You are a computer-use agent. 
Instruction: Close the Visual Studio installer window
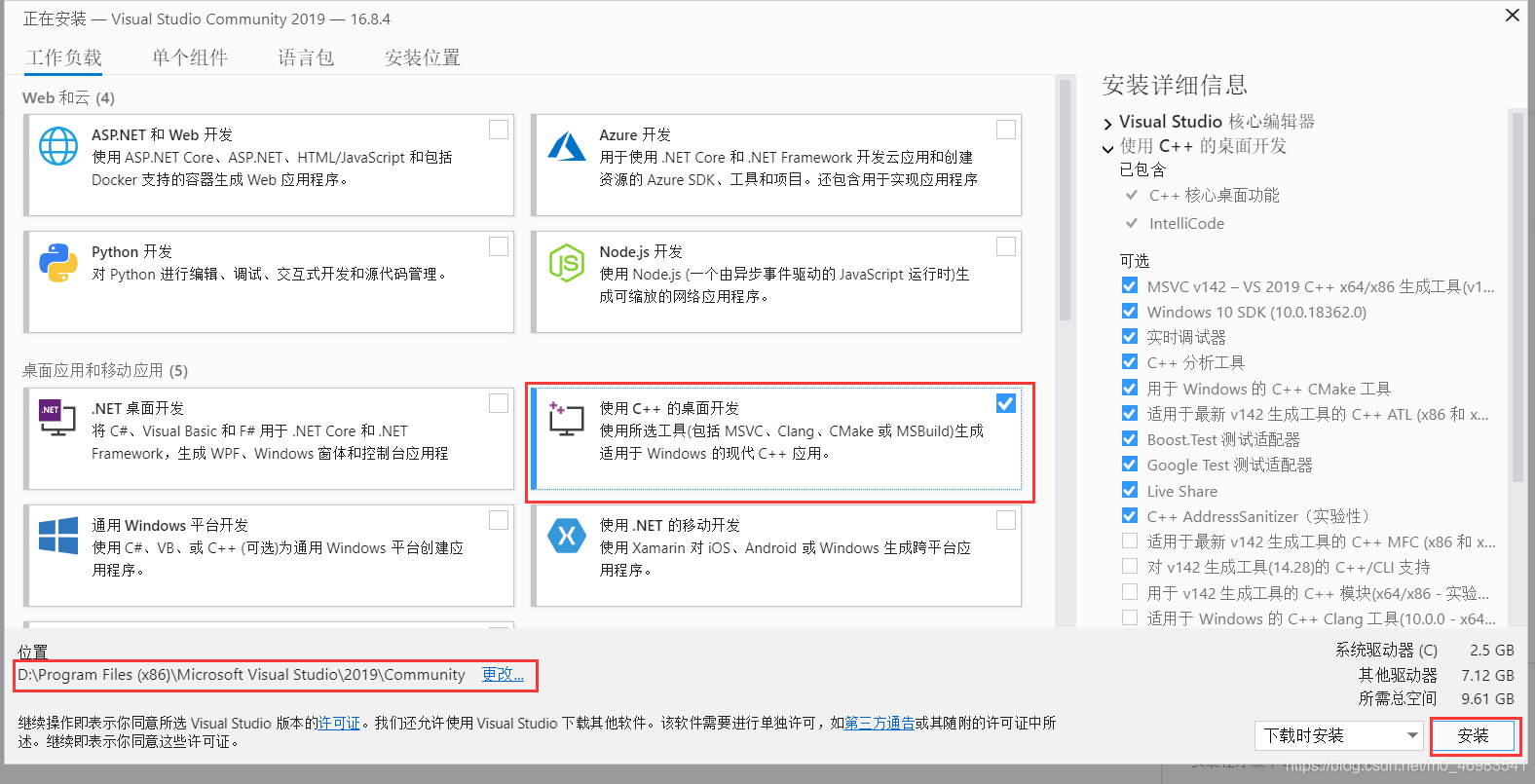pos(1512,16)
